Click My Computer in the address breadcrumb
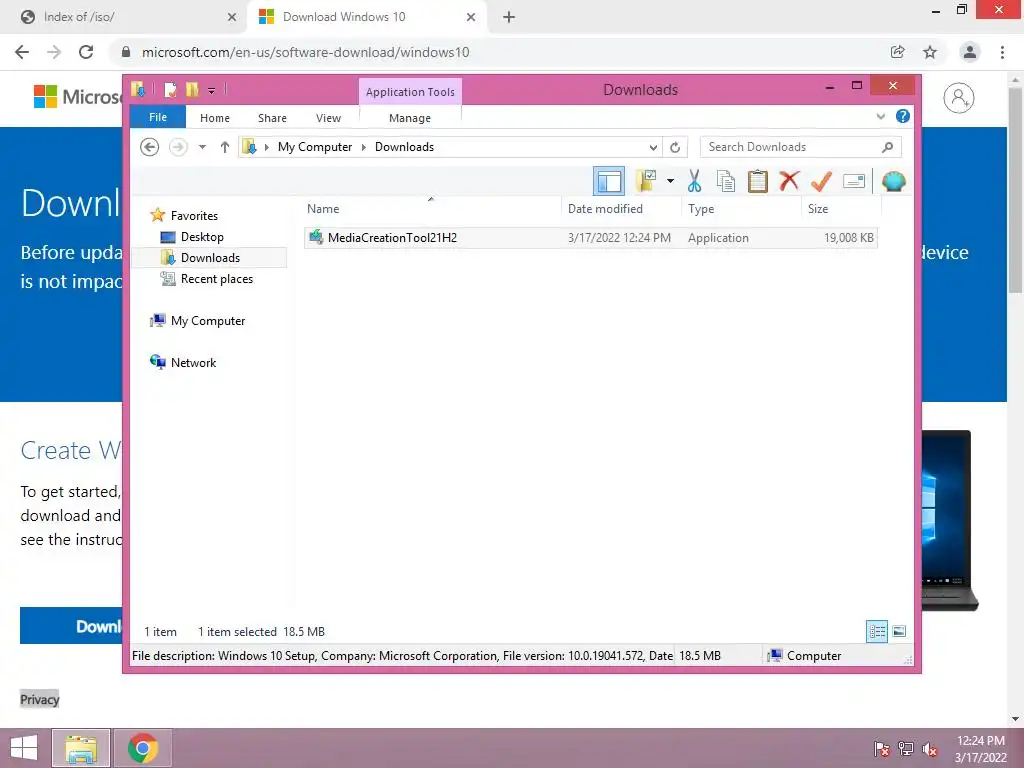Image resolution: width=1024 pixels, height=768 pixels. tap(315, 147)
